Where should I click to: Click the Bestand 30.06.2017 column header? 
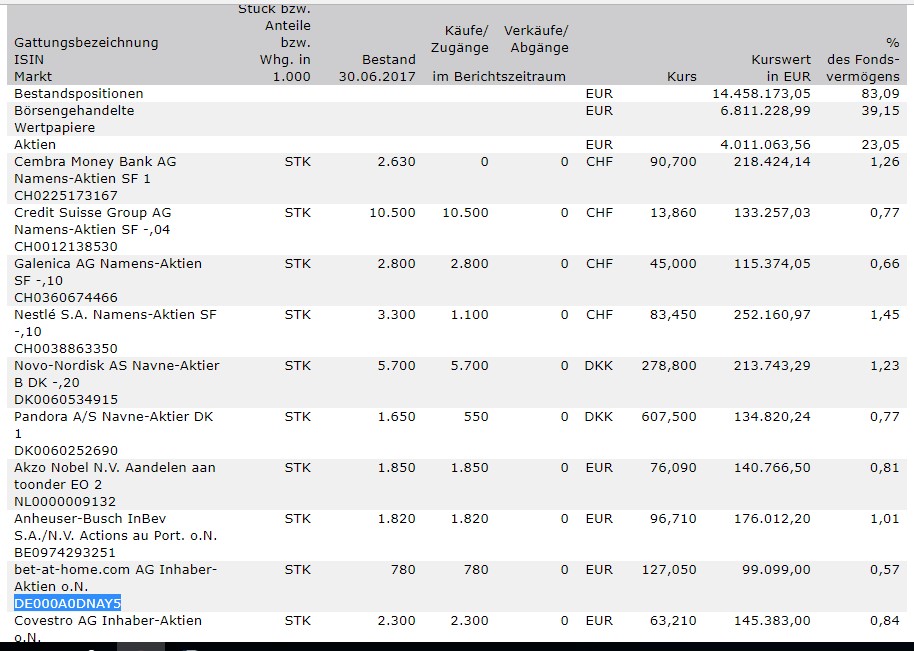click(x=377, y=68)
